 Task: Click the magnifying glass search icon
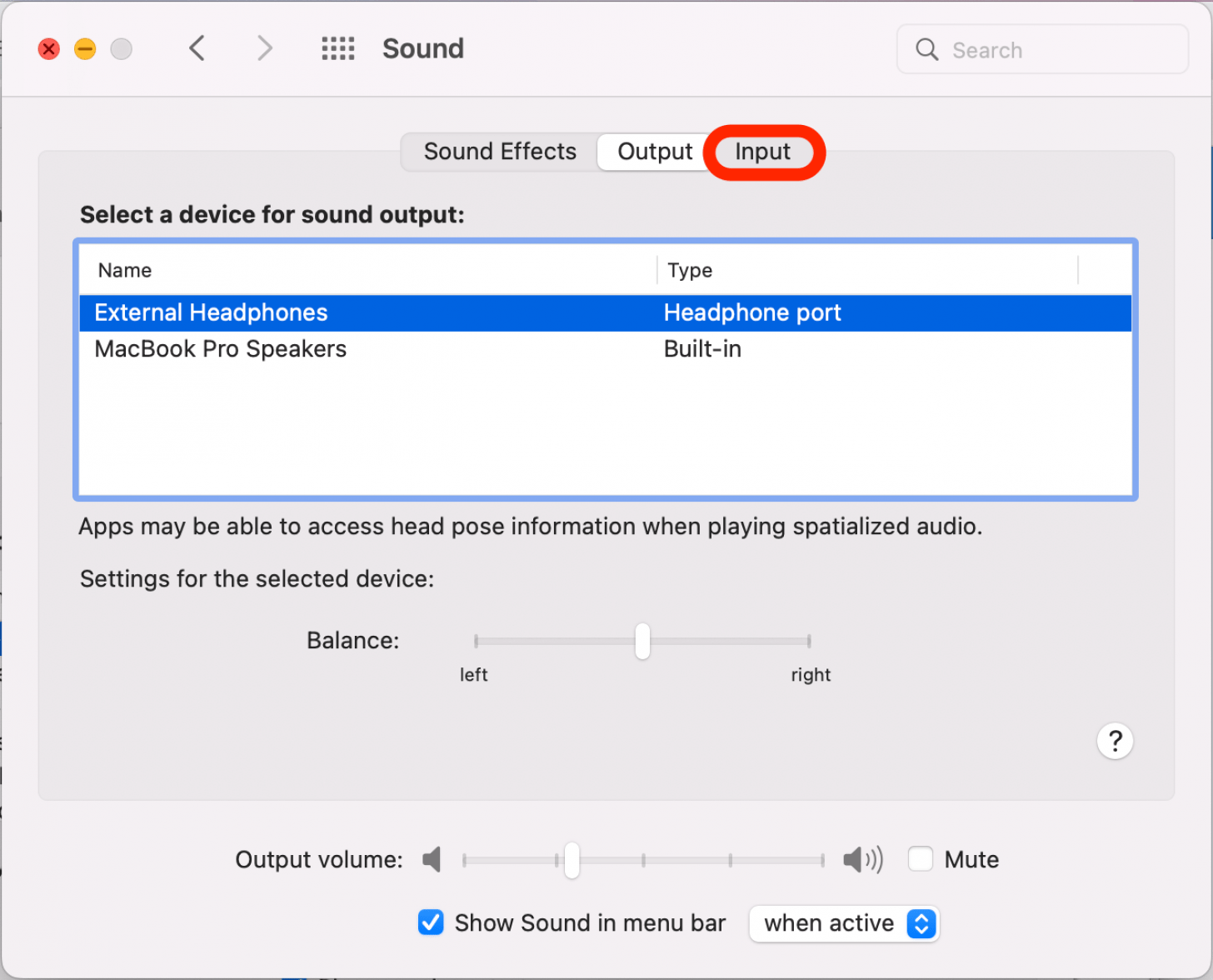coord(926,50)
